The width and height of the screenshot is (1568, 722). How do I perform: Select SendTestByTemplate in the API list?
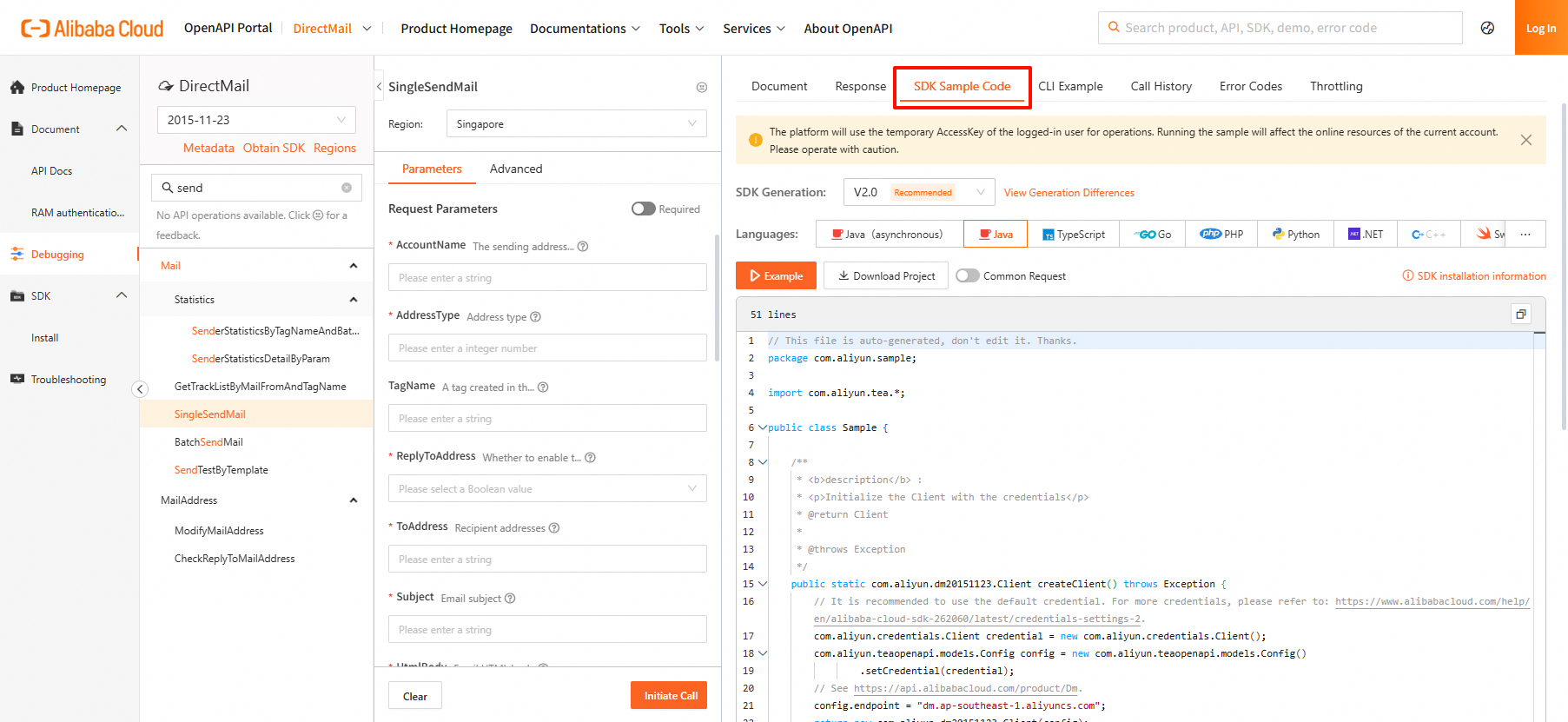(x=222, y=470)
